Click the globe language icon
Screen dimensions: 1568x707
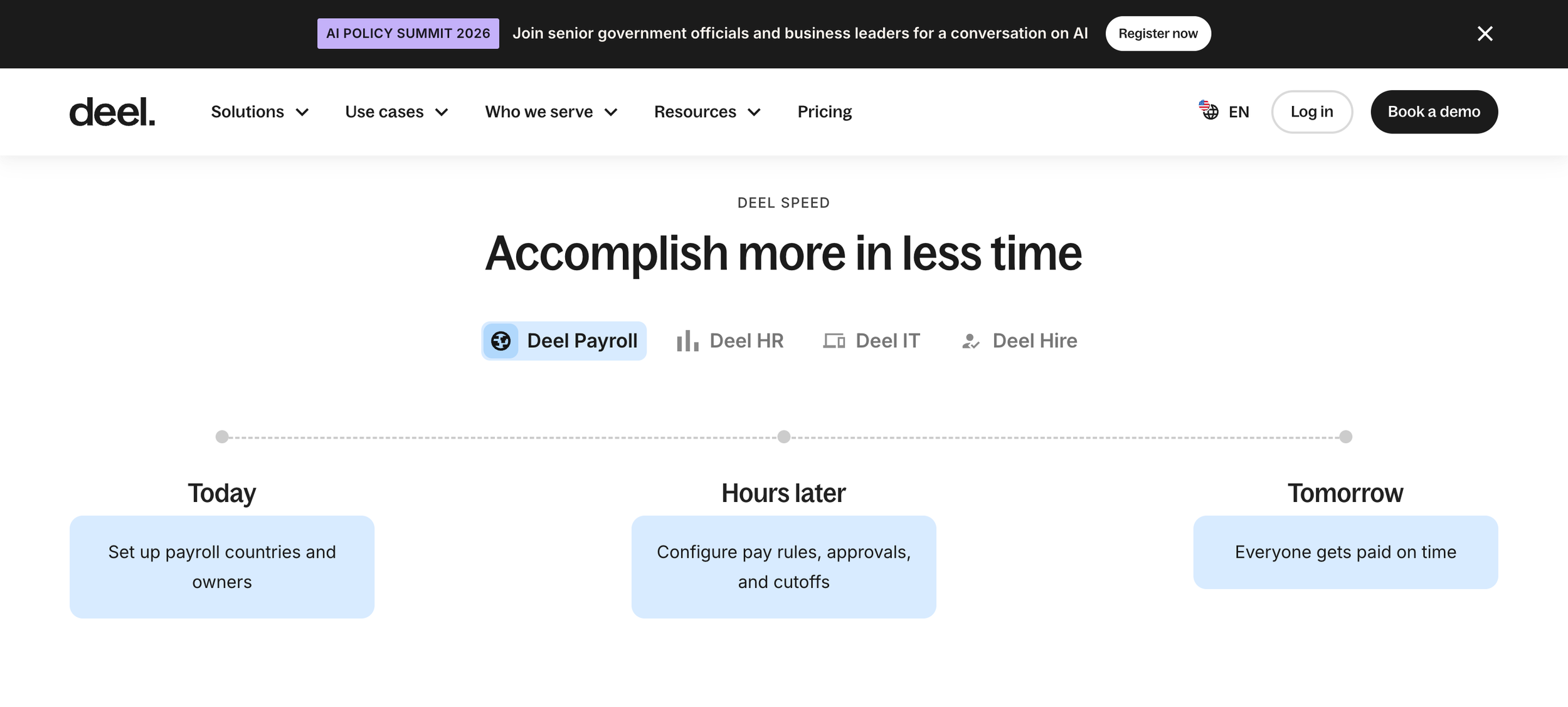[1209, 110]
